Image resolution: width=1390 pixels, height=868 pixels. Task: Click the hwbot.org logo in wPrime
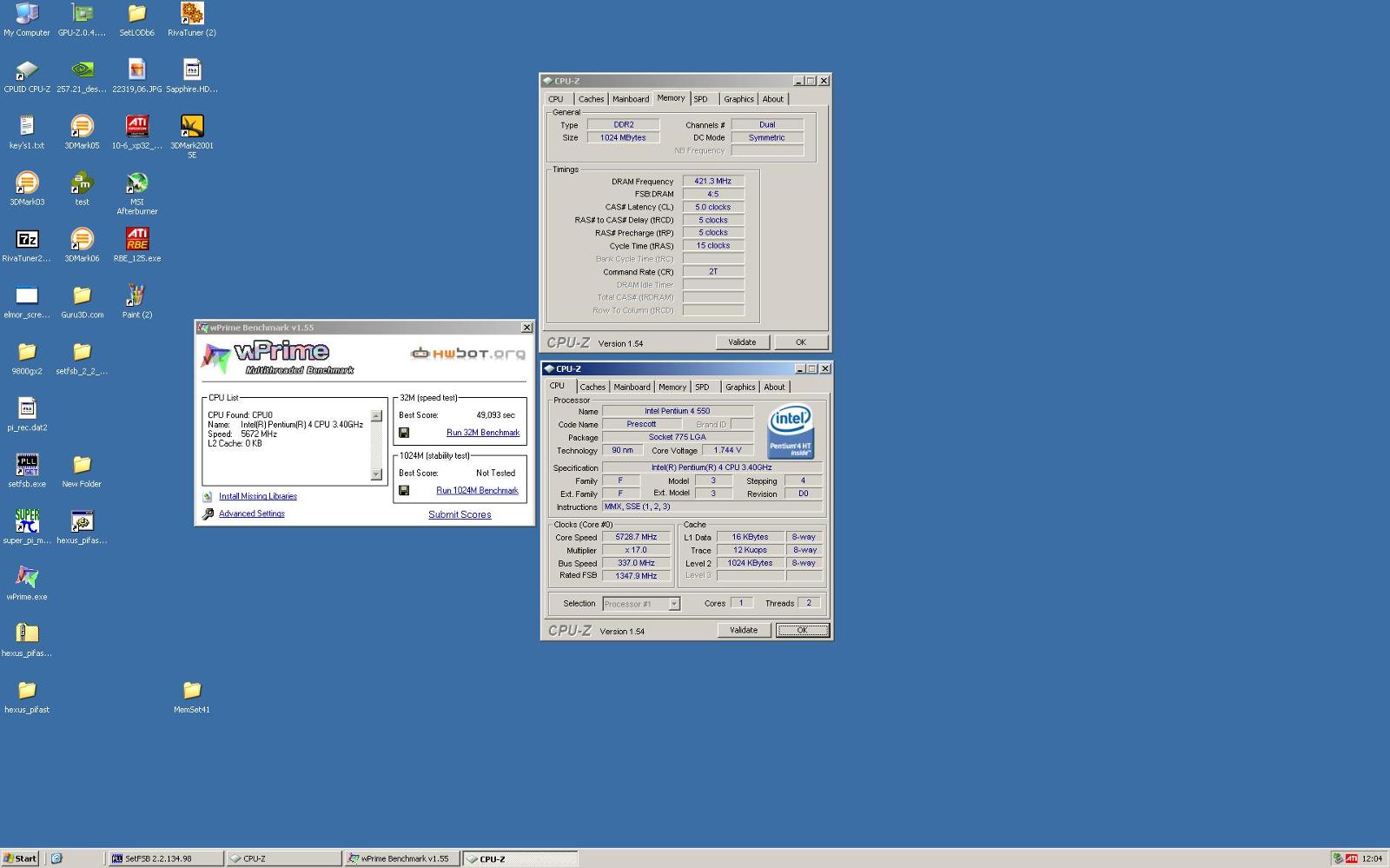(467, 354)
